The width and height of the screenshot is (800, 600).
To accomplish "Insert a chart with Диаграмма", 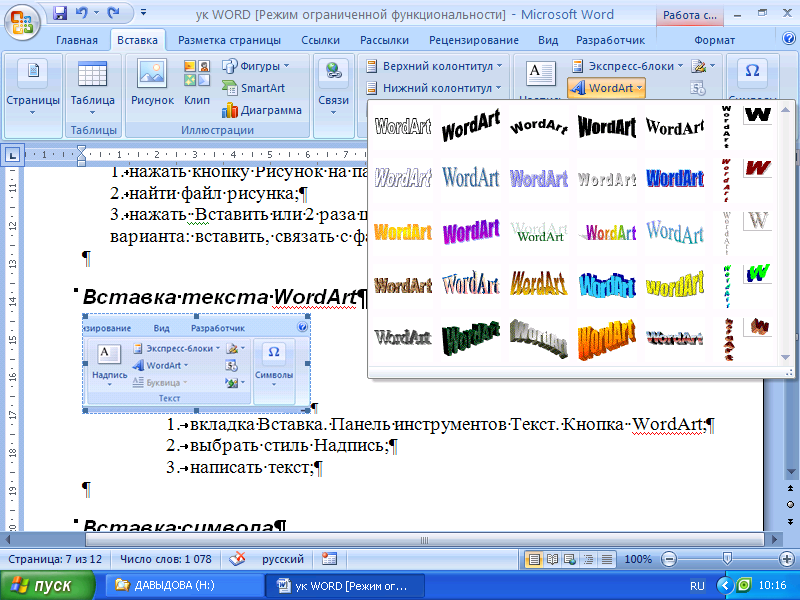I will tap(262, 110).
